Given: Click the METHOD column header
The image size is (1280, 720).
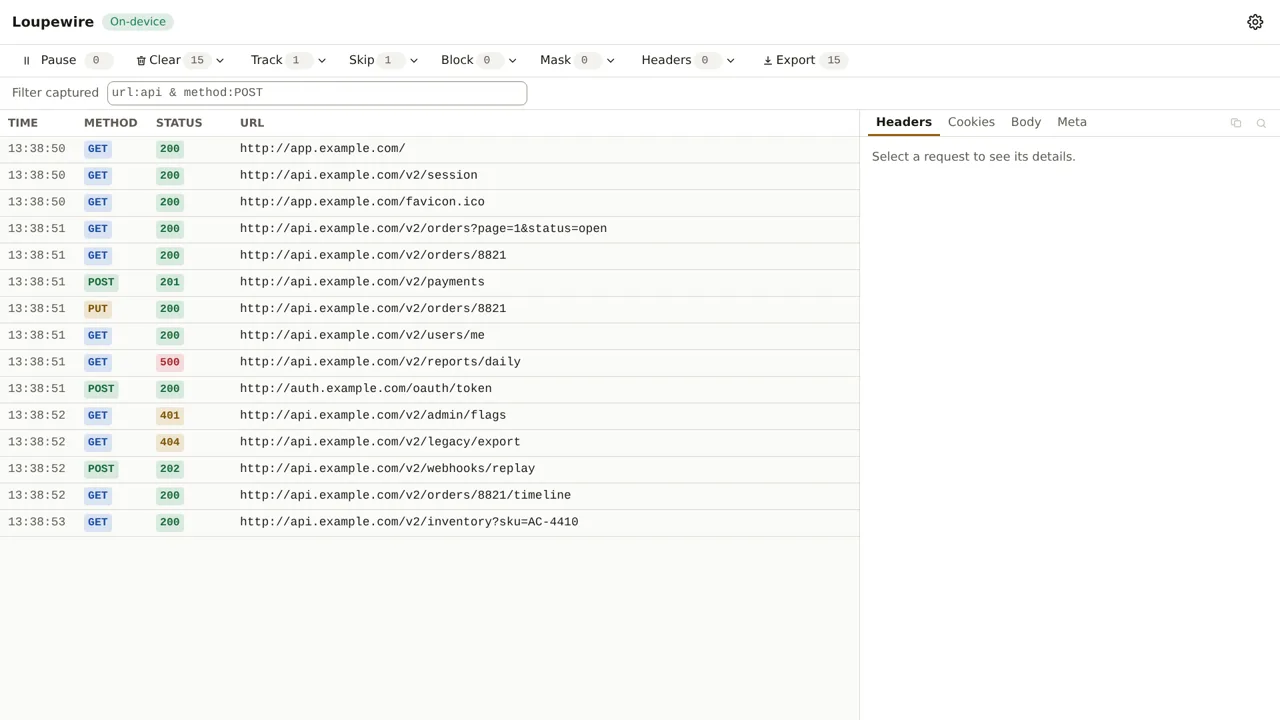Looking at the screenshot, I should (111, 123).
